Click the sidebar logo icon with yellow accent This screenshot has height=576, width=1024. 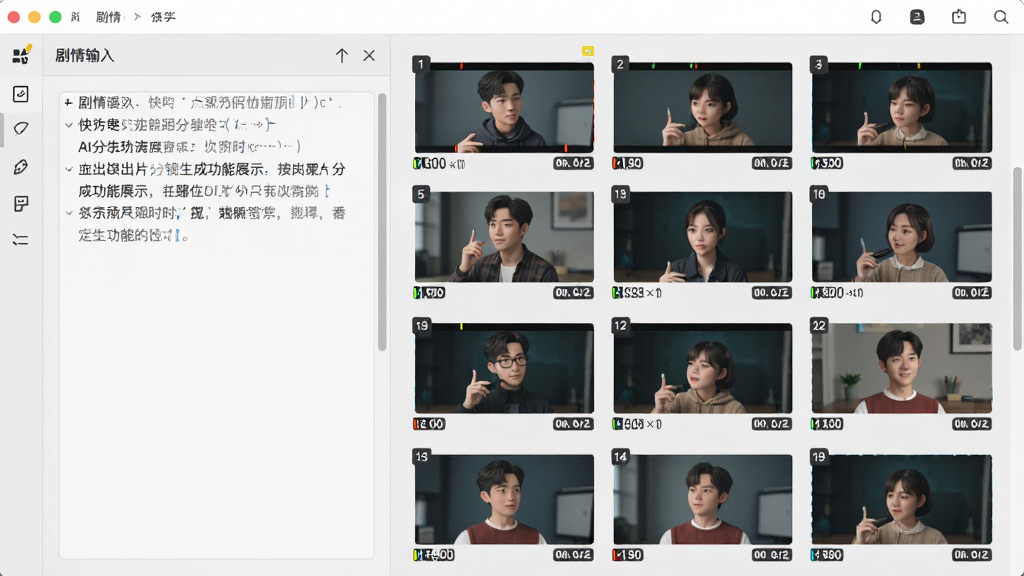(x=21, y=55)
